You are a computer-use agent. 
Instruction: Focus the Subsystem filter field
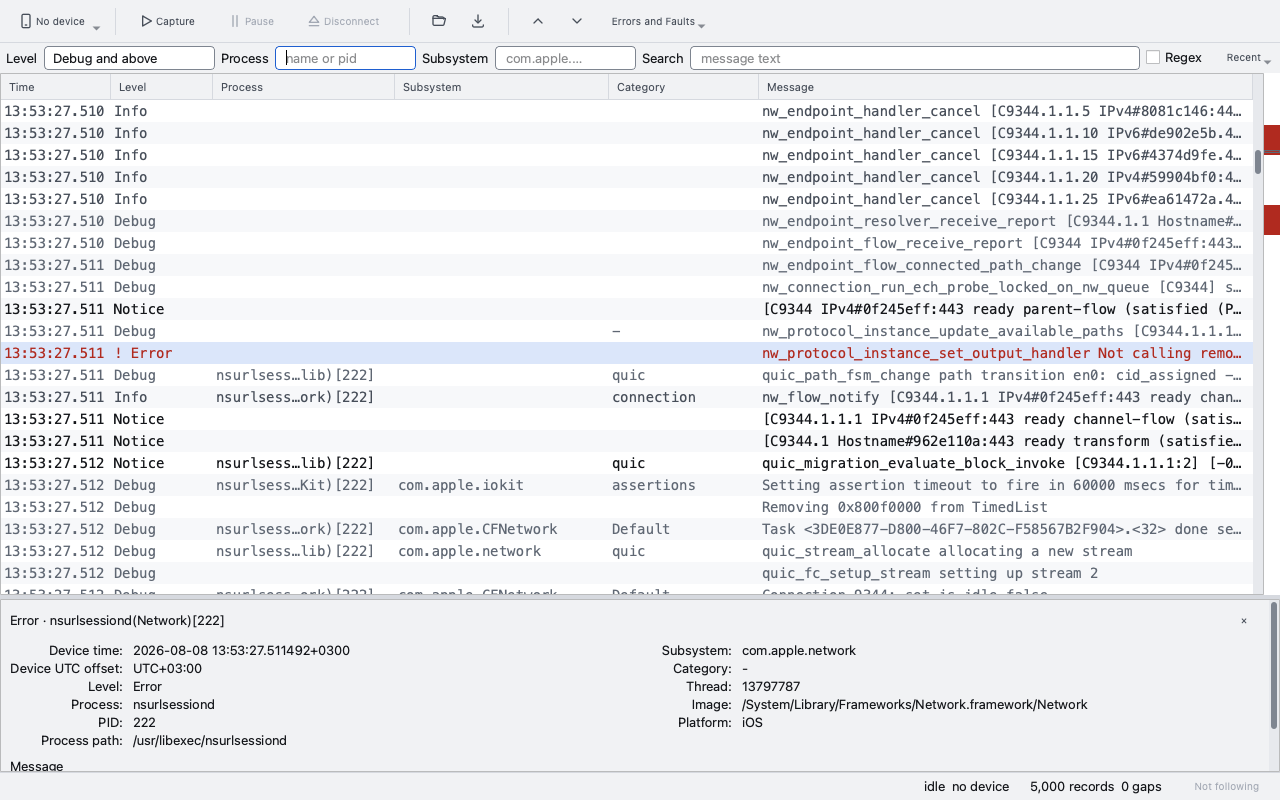565,58
